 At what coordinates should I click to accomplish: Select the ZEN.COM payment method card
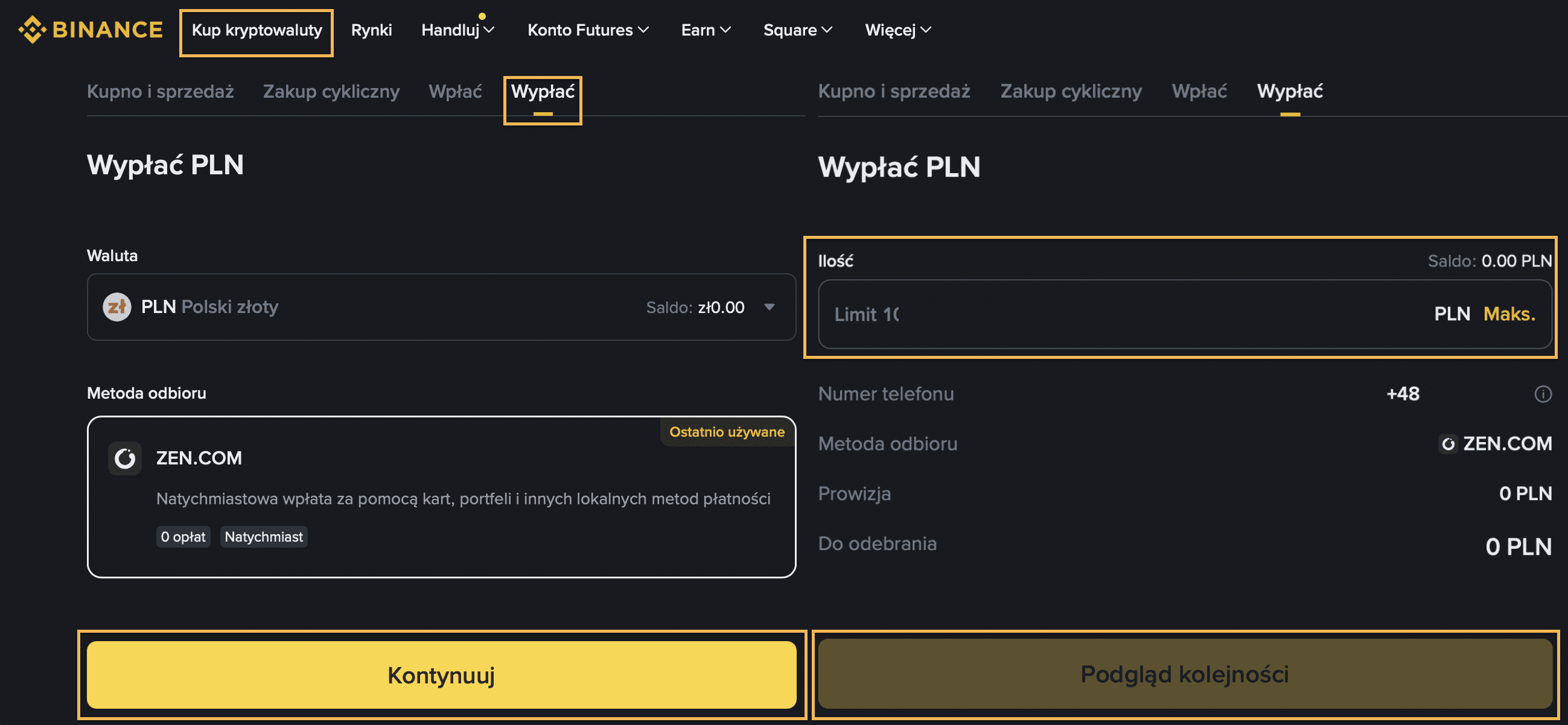(441, 497)
